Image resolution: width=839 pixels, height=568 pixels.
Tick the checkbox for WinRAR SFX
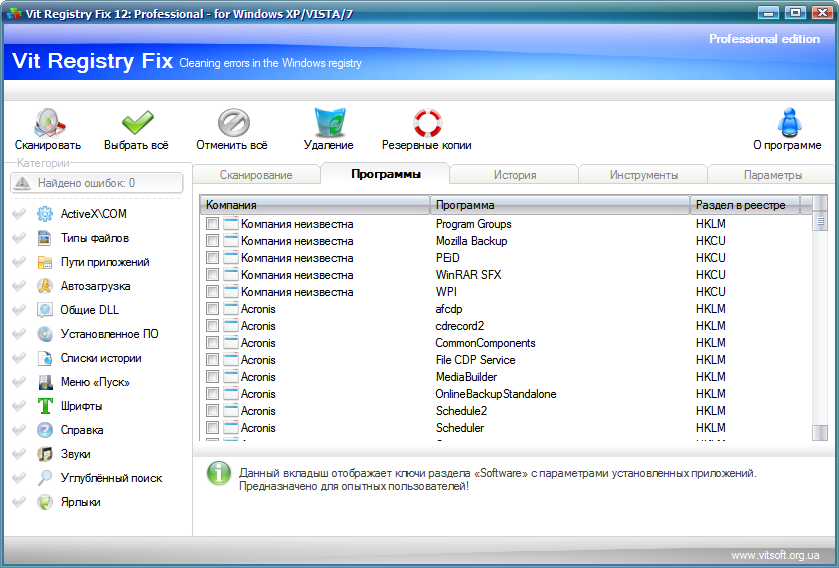click(x=212, y=275)
